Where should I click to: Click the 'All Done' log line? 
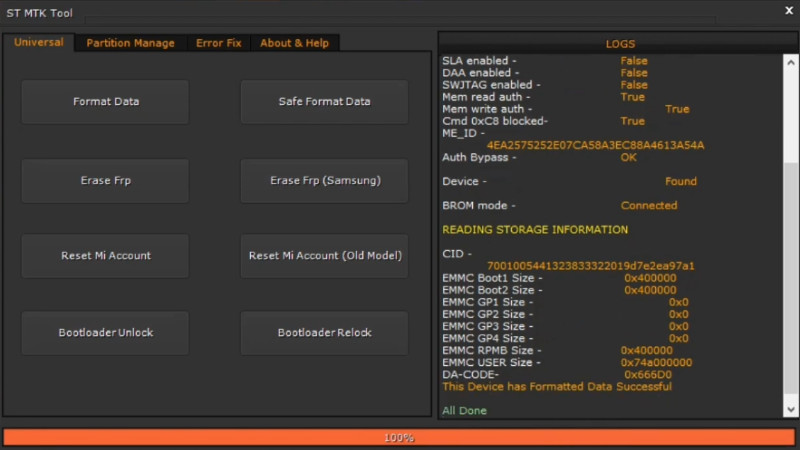[464, 411]
